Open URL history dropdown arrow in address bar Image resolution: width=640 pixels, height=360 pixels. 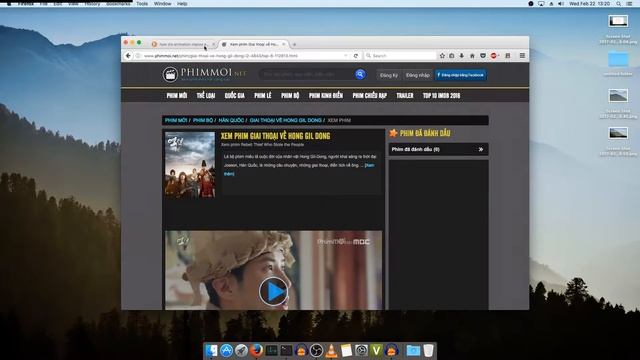(346, 56)
